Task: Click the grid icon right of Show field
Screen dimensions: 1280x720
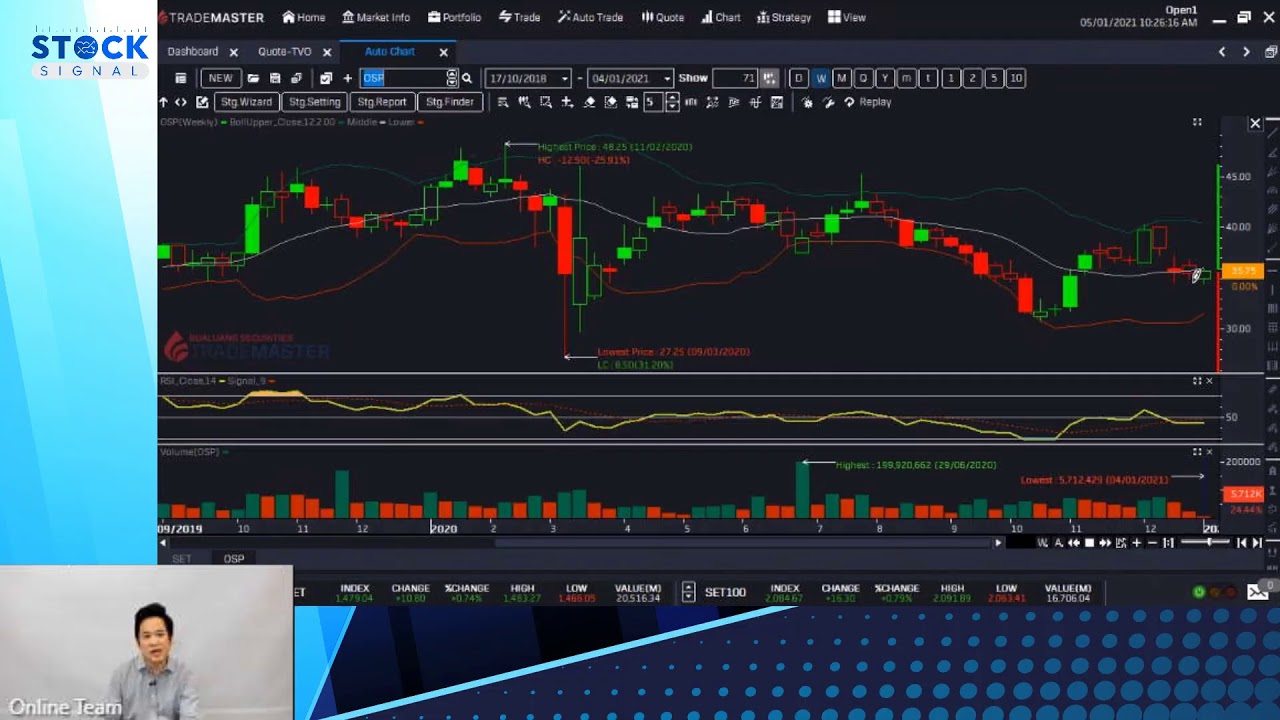Action: pyautogui.click(x=769, y=78)
